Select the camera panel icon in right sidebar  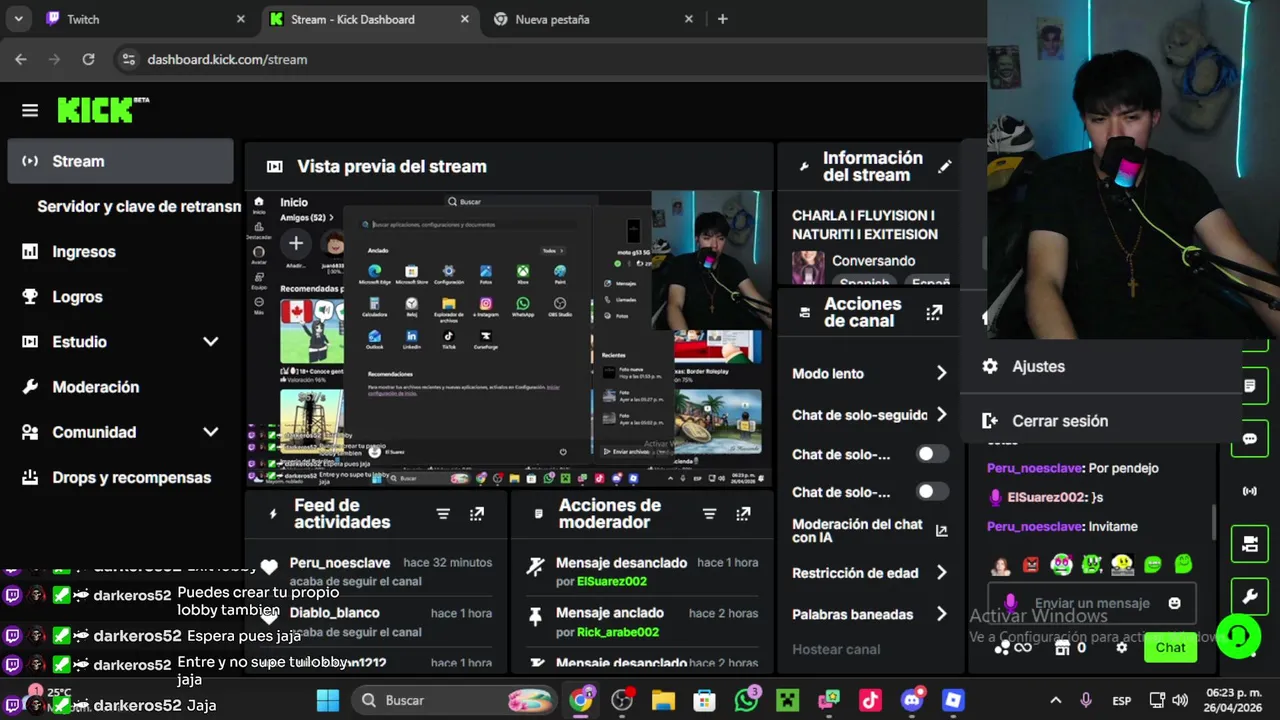pos(1249,544)
